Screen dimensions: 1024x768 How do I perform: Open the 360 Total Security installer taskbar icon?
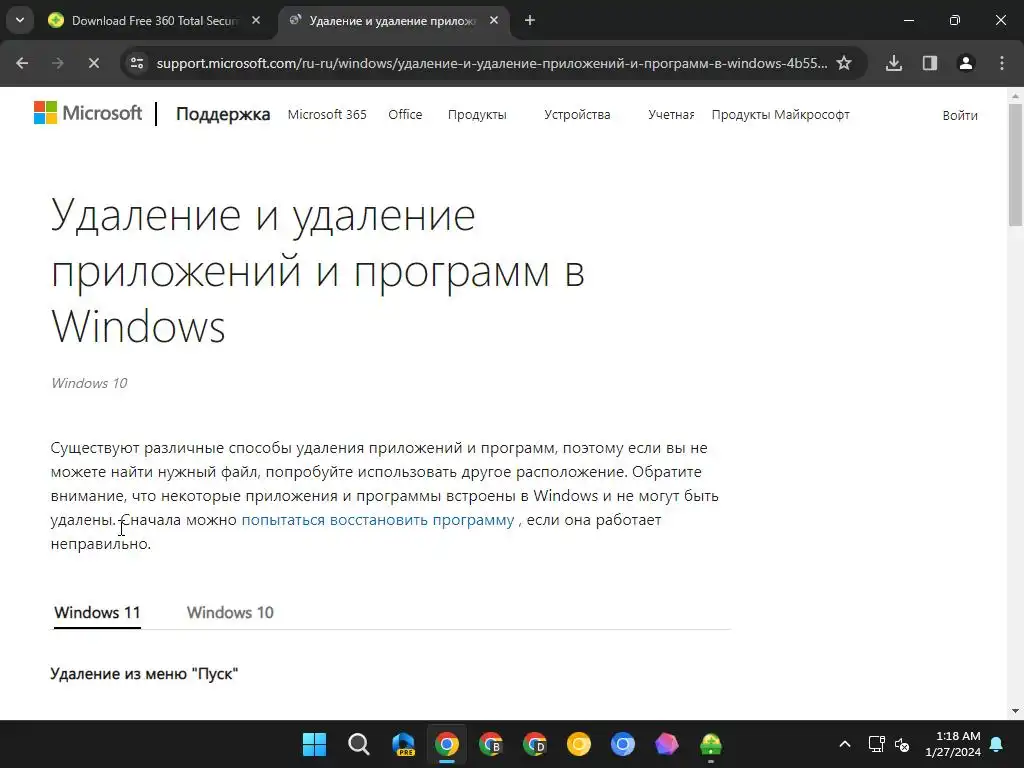click(x=711, y=744)
